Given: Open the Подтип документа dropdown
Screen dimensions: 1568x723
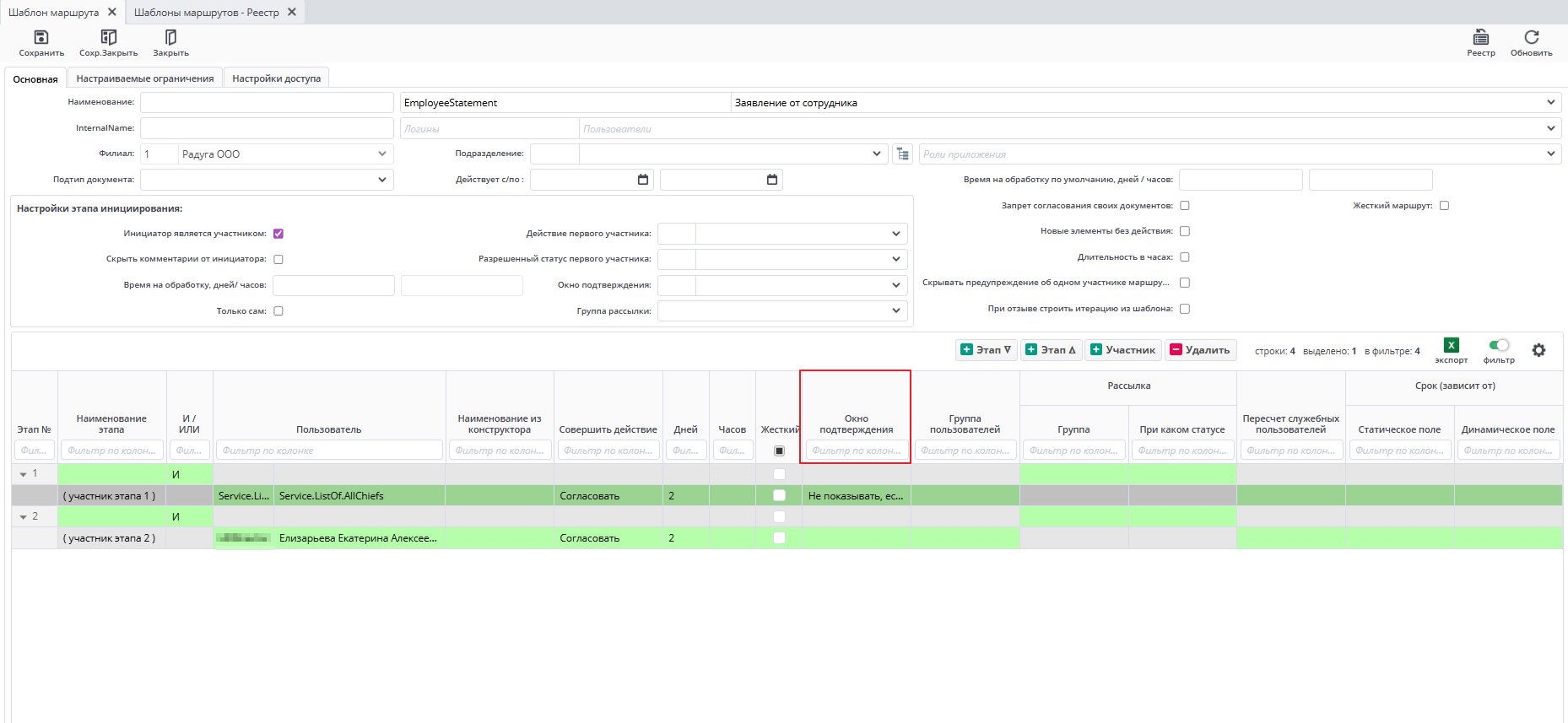Looking at the screenshot, I should coord(382,180).
